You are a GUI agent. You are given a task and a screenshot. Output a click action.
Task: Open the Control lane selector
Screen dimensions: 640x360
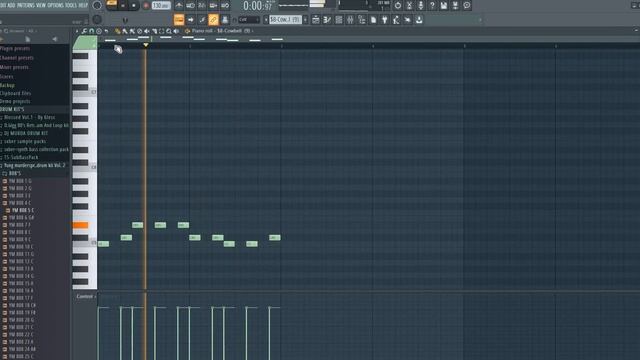click(x=85, y=296)
